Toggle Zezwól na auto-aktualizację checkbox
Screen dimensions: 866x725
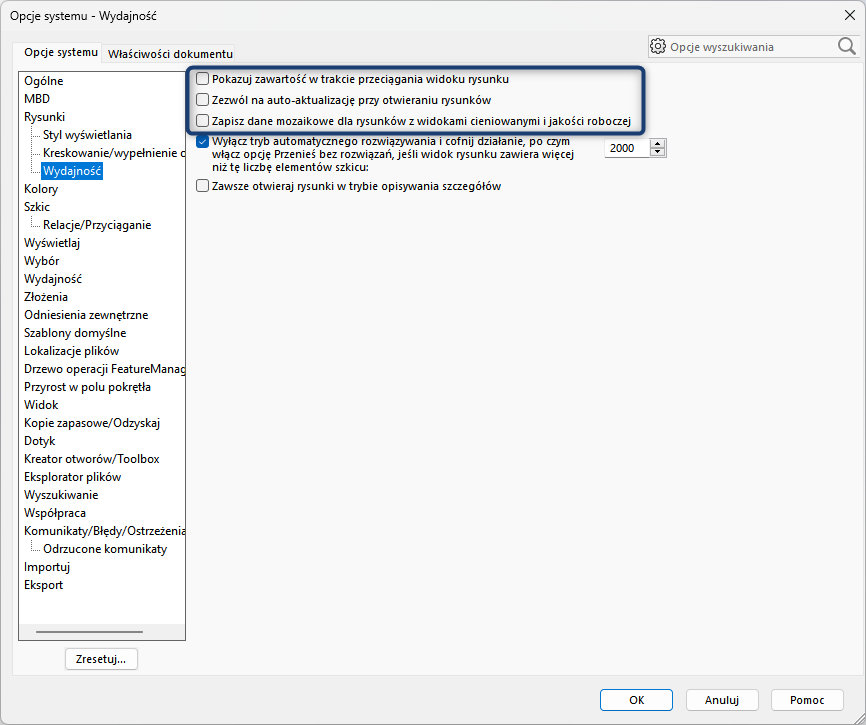click(x=203, y=100)
